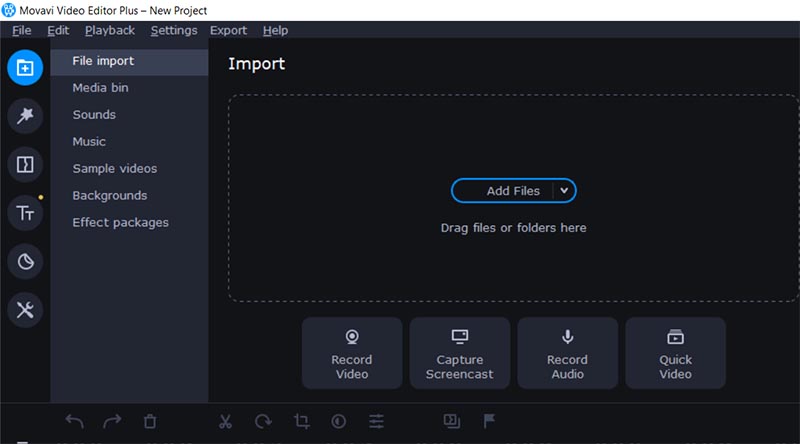This screenshot has width=800, height=444.
Task: Click the Delete trash can icon
Action: tap(150, 422)
